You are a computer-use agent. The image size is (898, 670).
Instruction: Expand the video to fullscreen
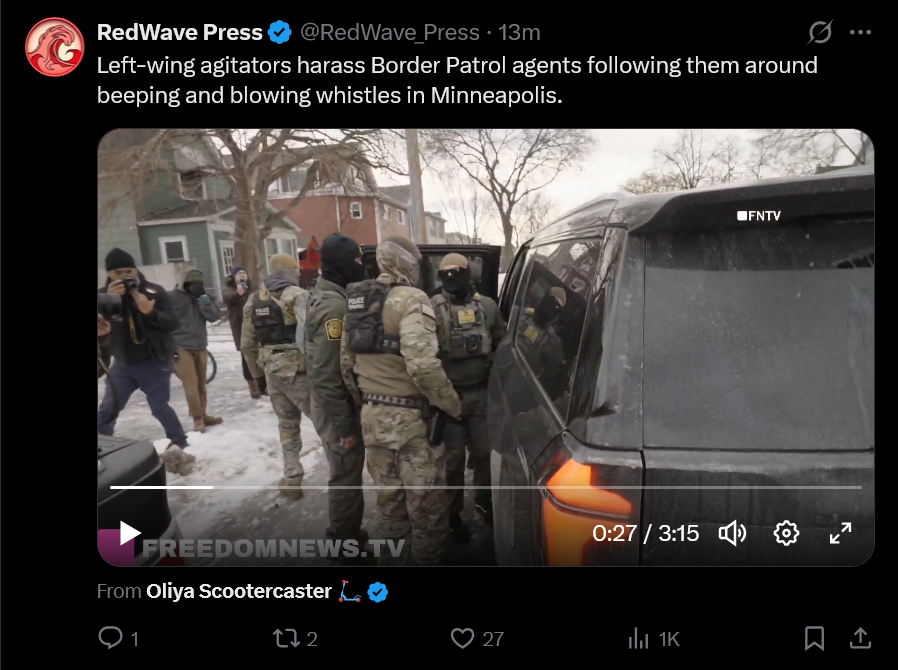[840, 533]
